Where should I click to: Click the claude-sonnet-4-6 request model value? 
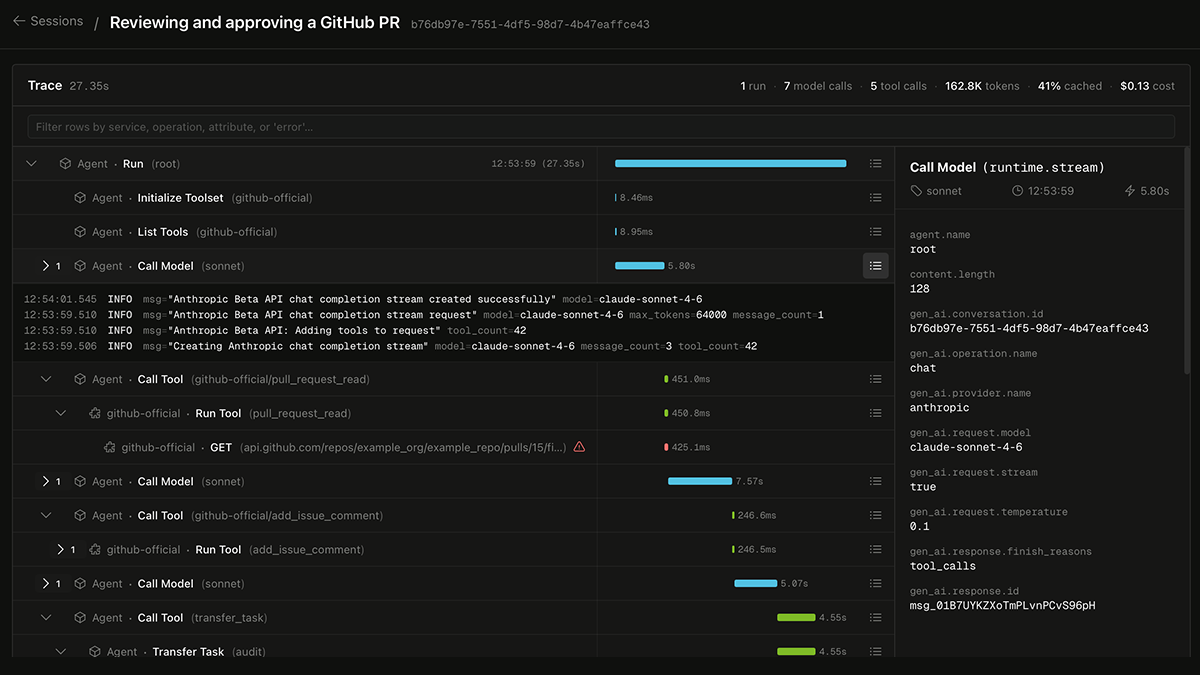coord(966,447)
